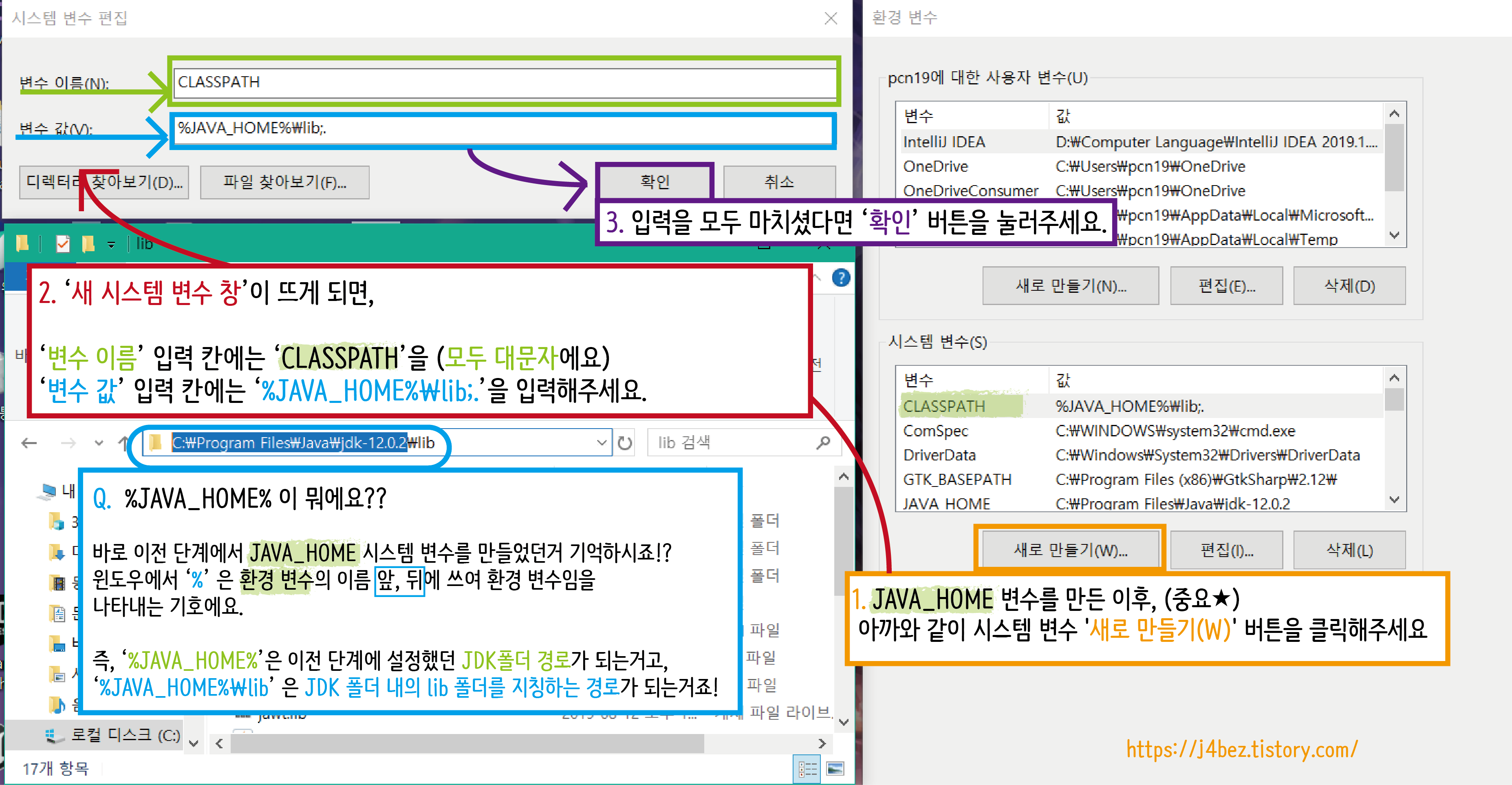Click the refresh icon beside address bar

[x=625, y=443]
